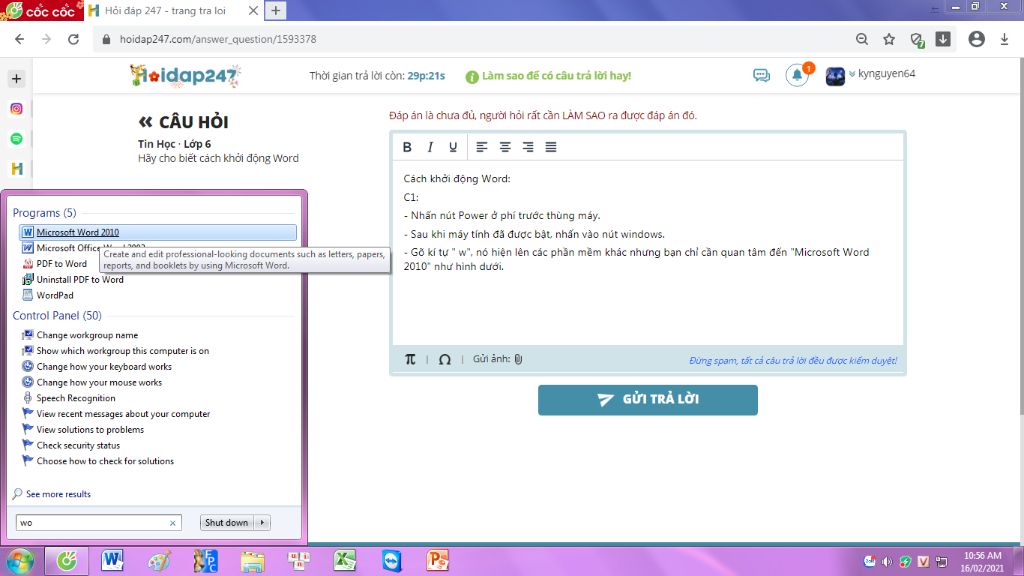Click the Start menu search box
Viewport: 1024px width, 576px height.
(93, 522)
